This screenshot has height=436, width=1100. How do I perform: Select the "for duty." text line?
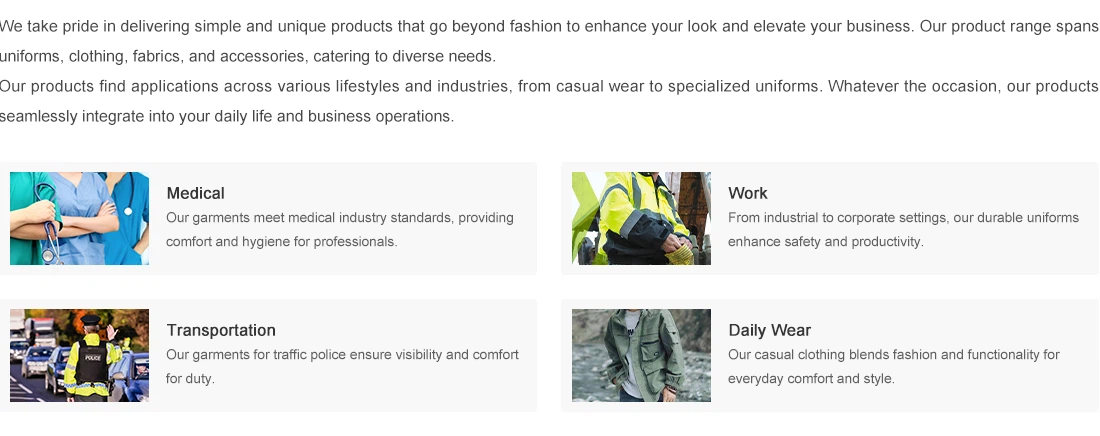[x=191, y=379]
